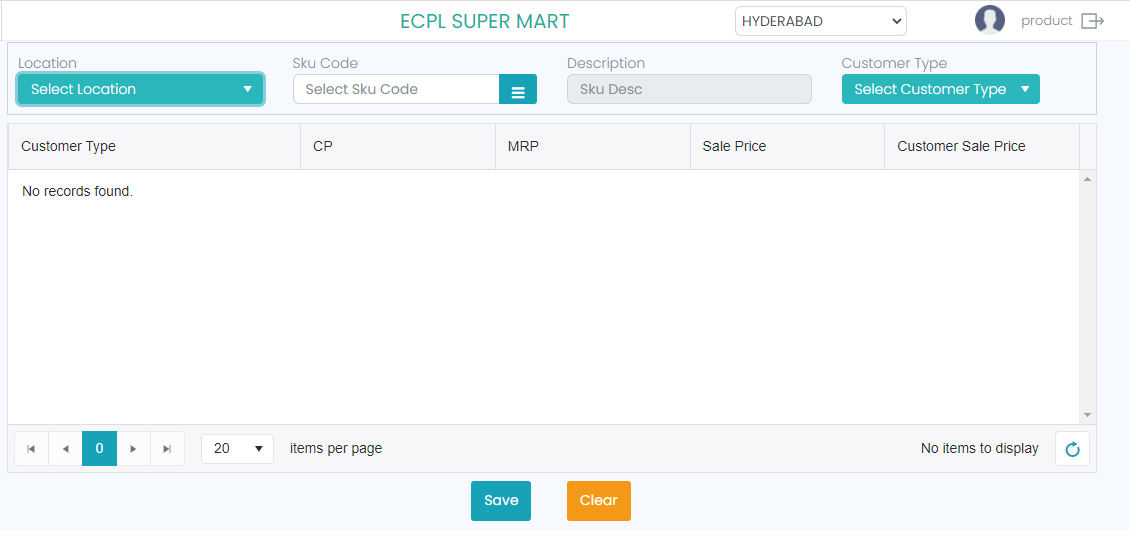Image resolution: width=1130 pixels, height=538 pixels.
Task: Go to the next page arrow
Action: [133, 449]
